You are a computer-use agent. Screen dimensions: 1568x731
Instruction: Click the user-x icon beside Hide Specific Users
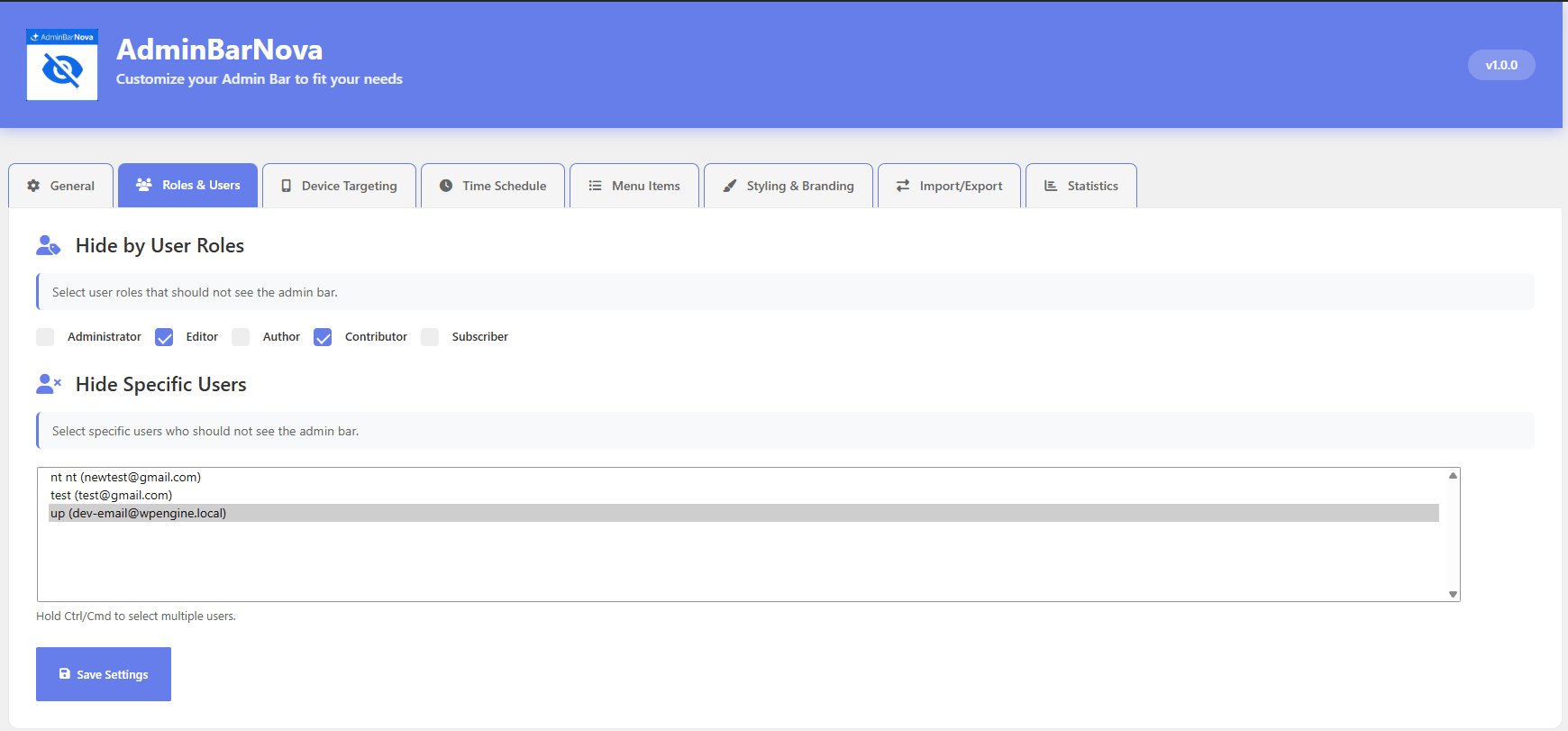tap(49, 384)
